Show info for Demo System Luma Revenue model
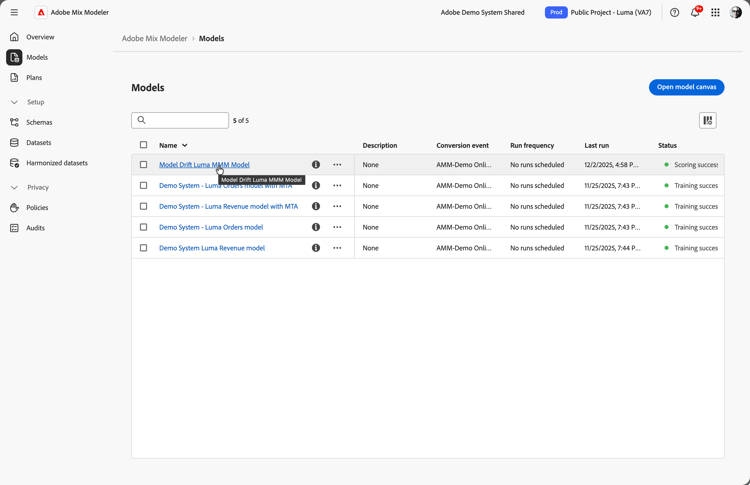Viewport: 750px width, 485px height. [x=316, y=248]
